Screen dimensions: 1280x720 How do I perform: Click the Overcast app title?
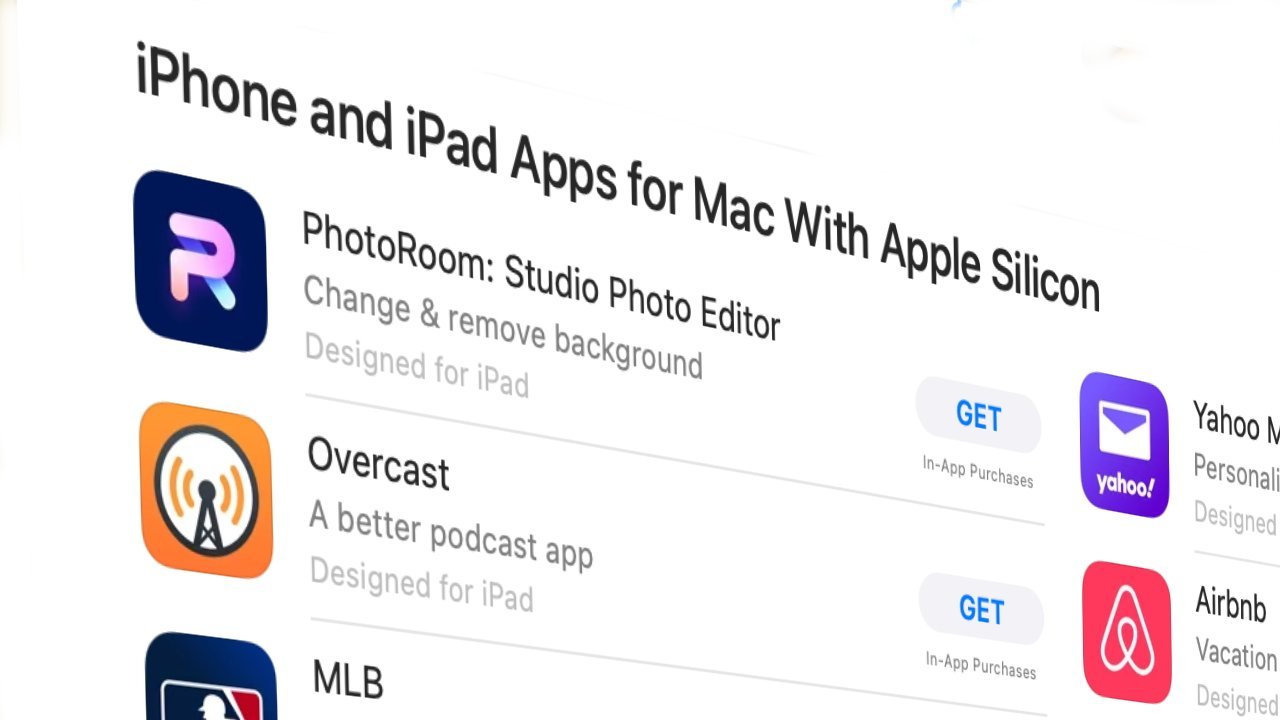pyautogui.click(x=378, y=462)
